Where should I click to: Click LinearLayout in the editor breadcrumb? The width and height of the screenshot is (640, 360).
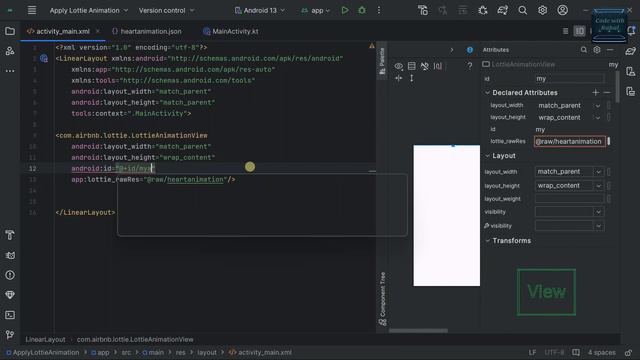click(x=45, y=340)
